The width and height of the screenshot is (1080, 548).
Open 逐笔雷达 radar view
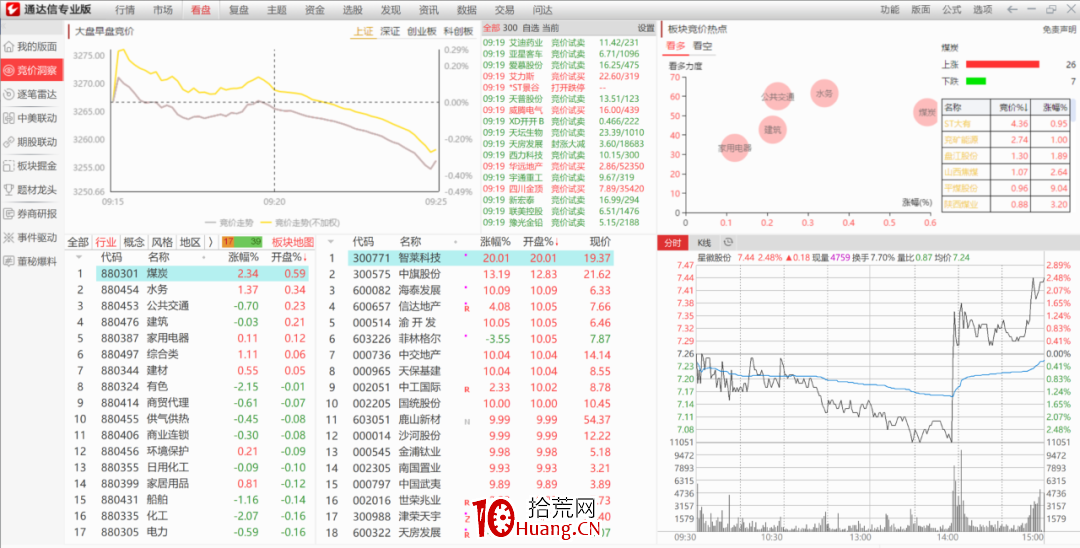[x=32, y=94]
